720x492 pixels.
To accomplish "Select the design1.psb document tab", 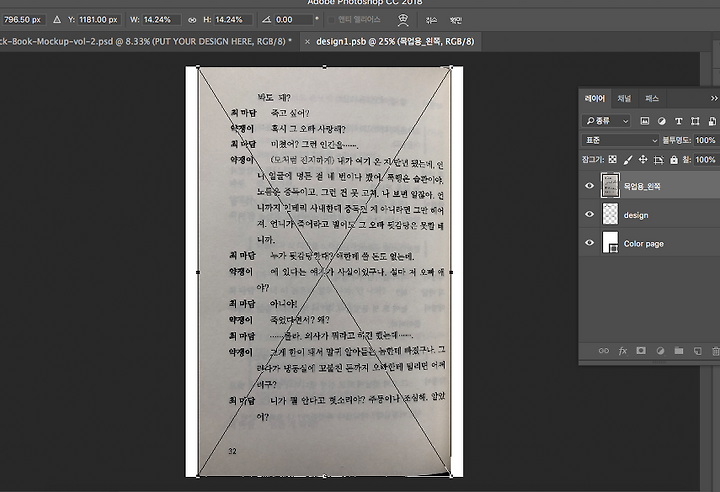I will click(395, 41).
